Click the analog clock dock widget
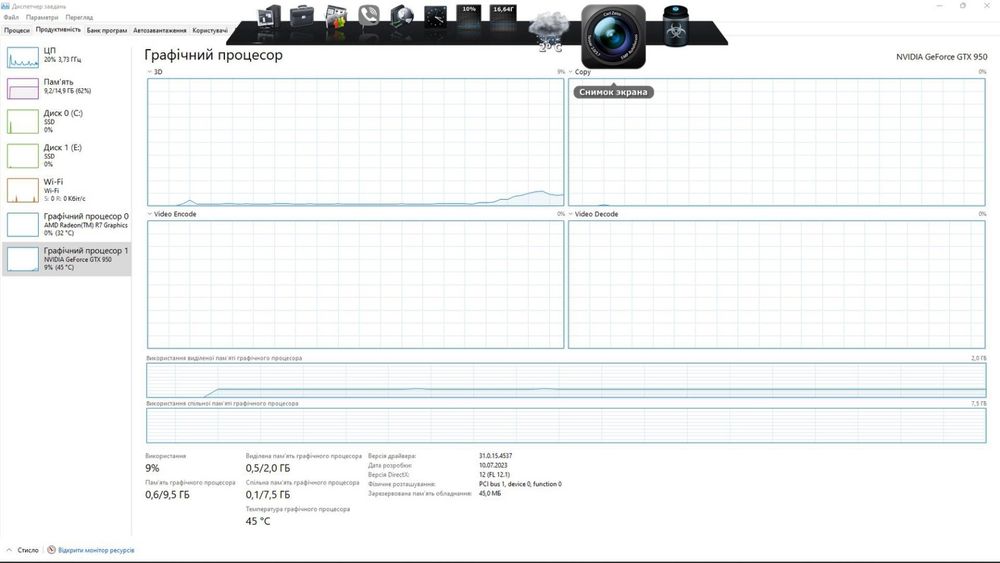This screenshot has width=1000, height=563. [436, 17]
